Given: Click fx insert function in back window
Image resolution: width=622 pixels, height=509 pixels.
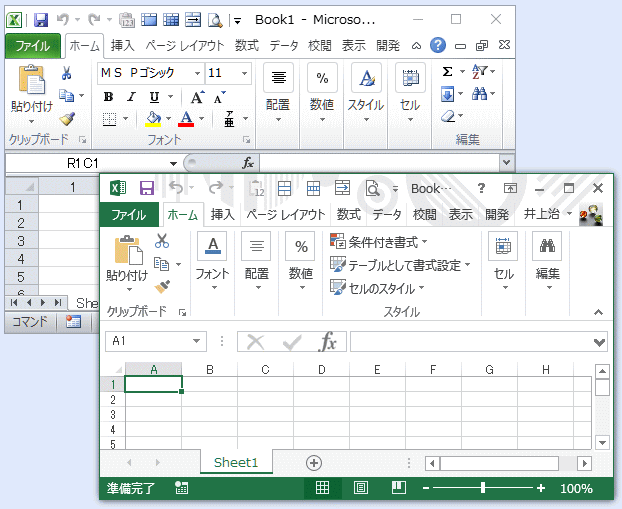Looking at the screenshot, I should click(248, 163).
